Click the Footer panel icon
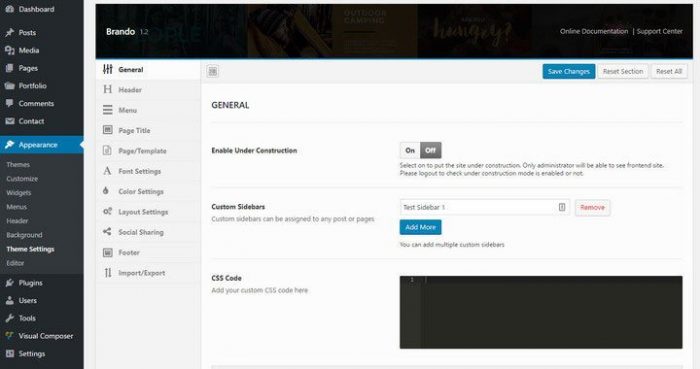The width and height of the screenshot is (700, 369). [108, 253]
